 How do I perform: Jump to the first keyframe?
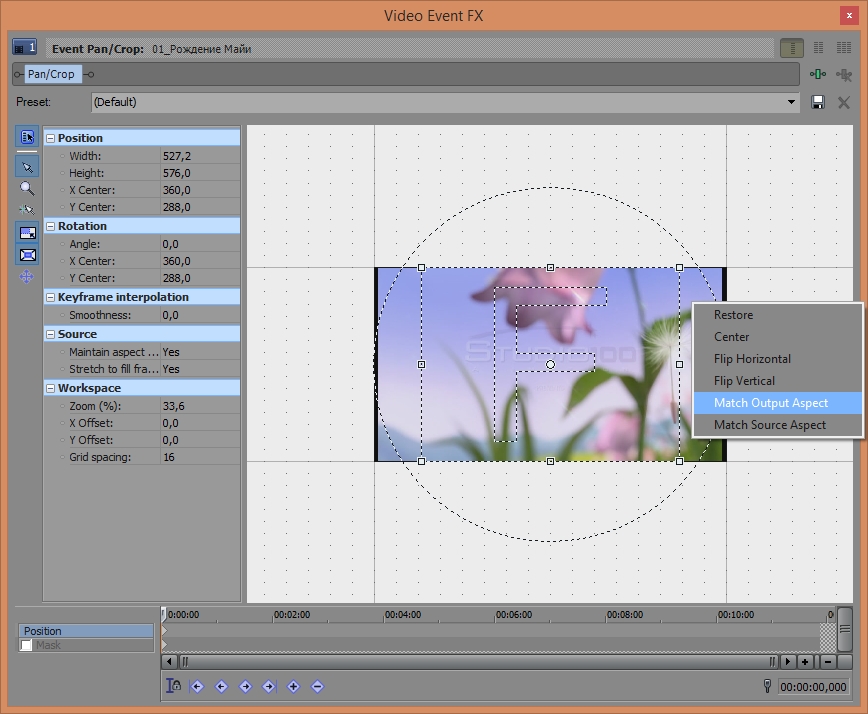coord(197,686)
